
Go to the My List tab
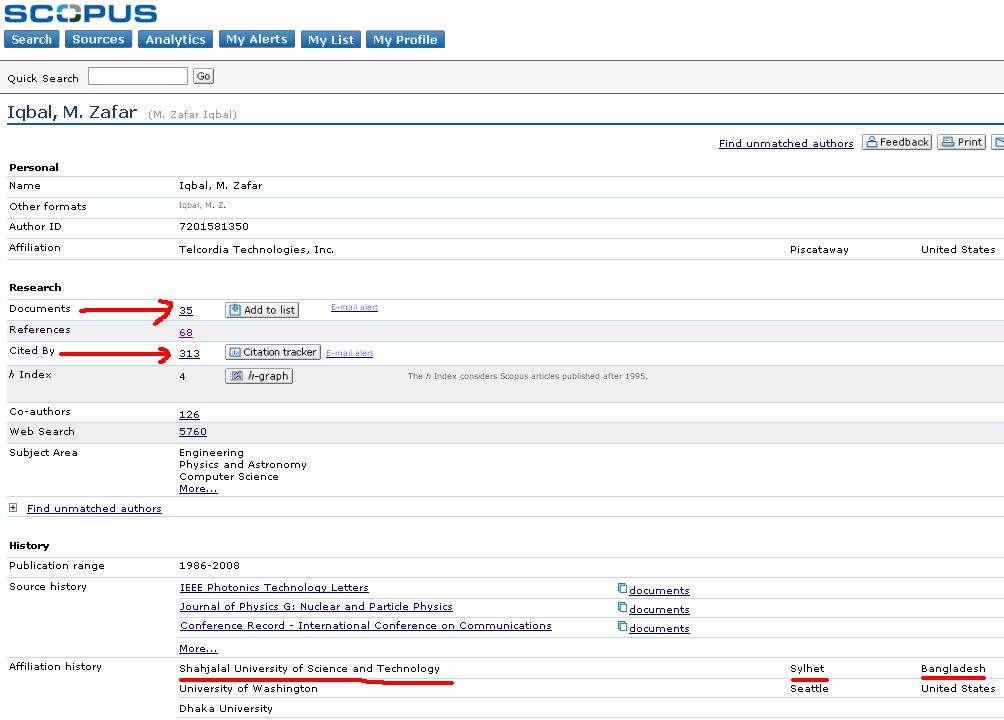[331, 39]
